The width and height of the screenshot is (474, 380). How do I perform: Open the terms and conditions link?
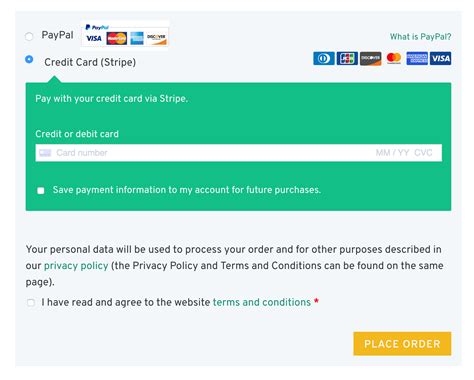[262, 302]
